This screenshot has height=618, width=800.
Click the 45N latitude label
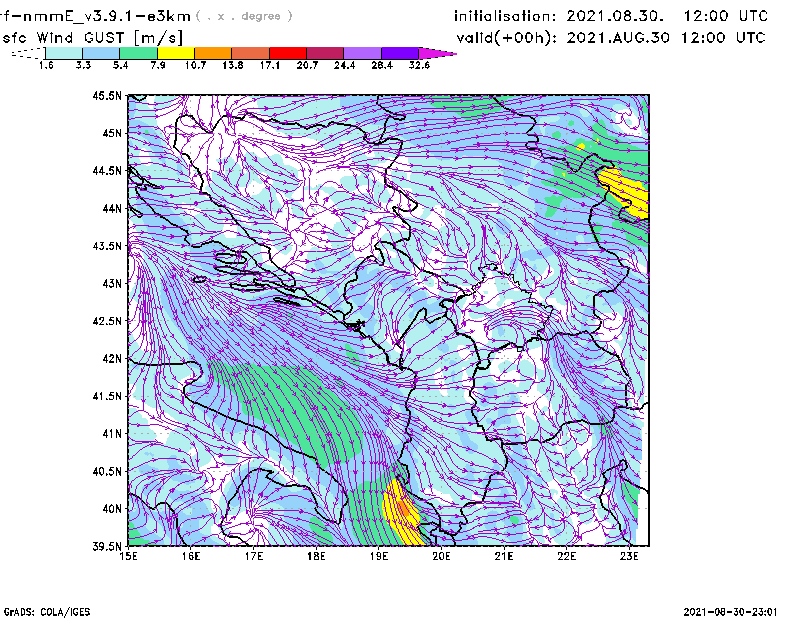tap(112, 133)
